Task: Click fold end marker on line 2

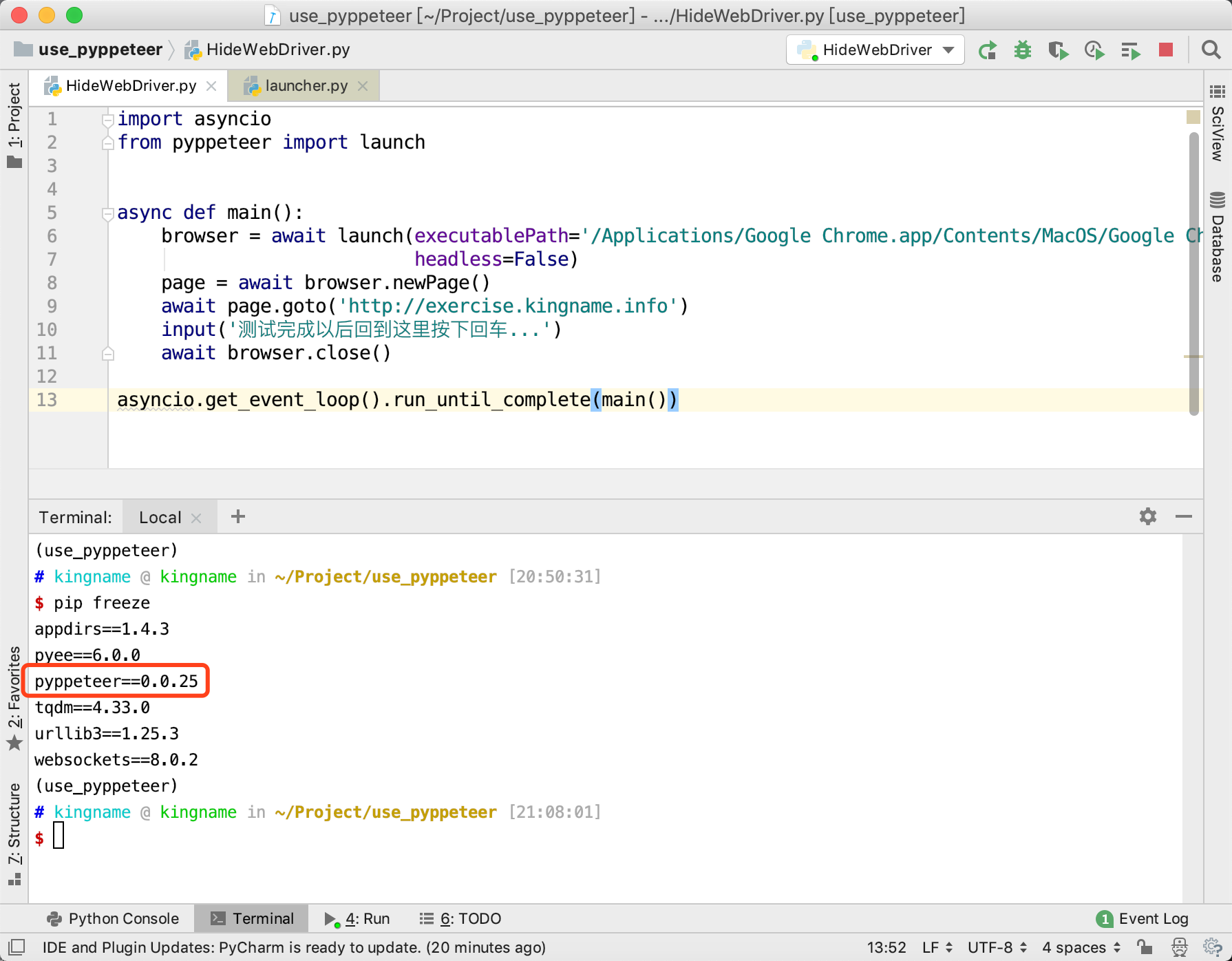Action: click(x=107, y=143)
